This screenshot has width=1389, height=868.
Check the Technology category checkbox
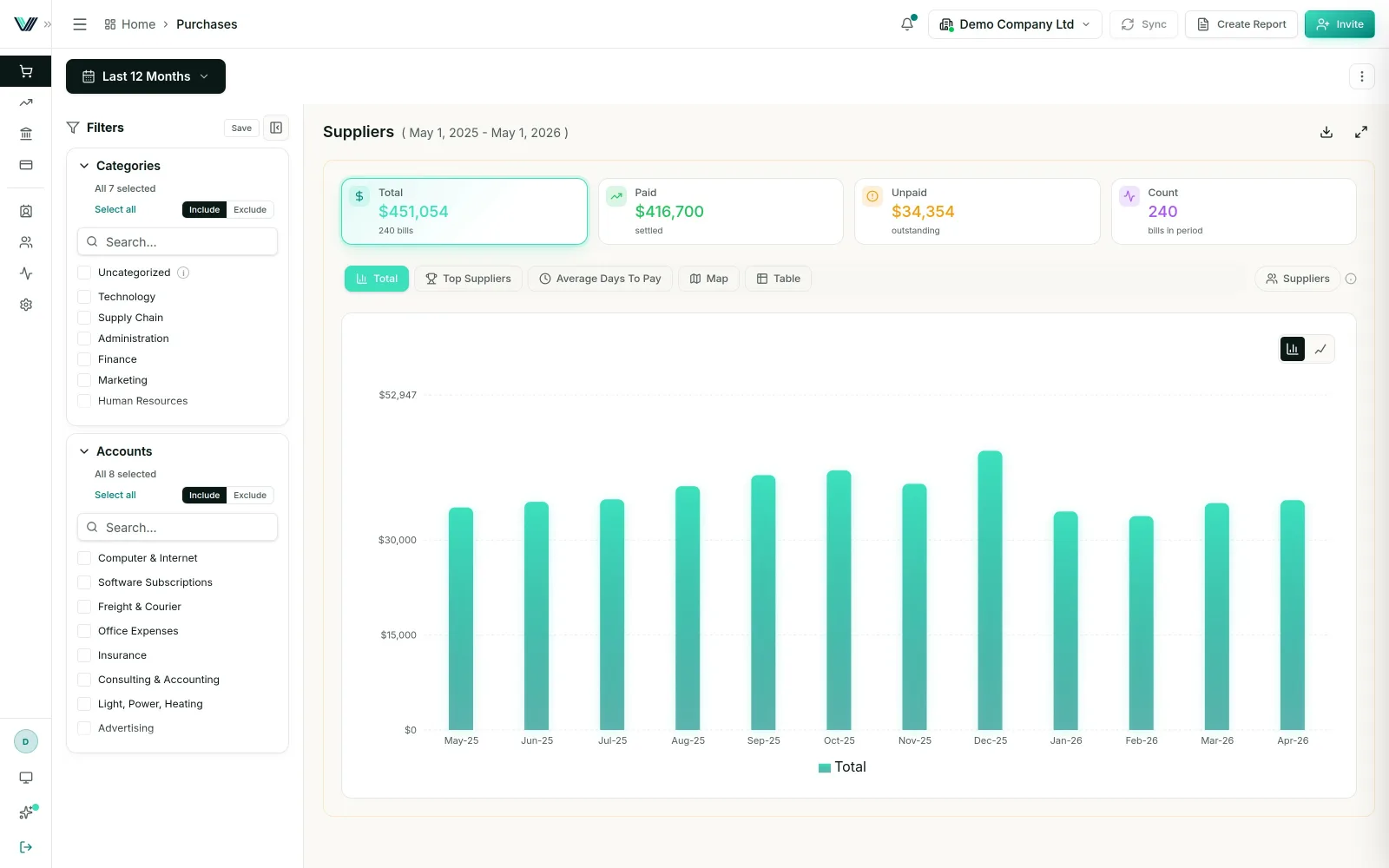pos(84,297)
